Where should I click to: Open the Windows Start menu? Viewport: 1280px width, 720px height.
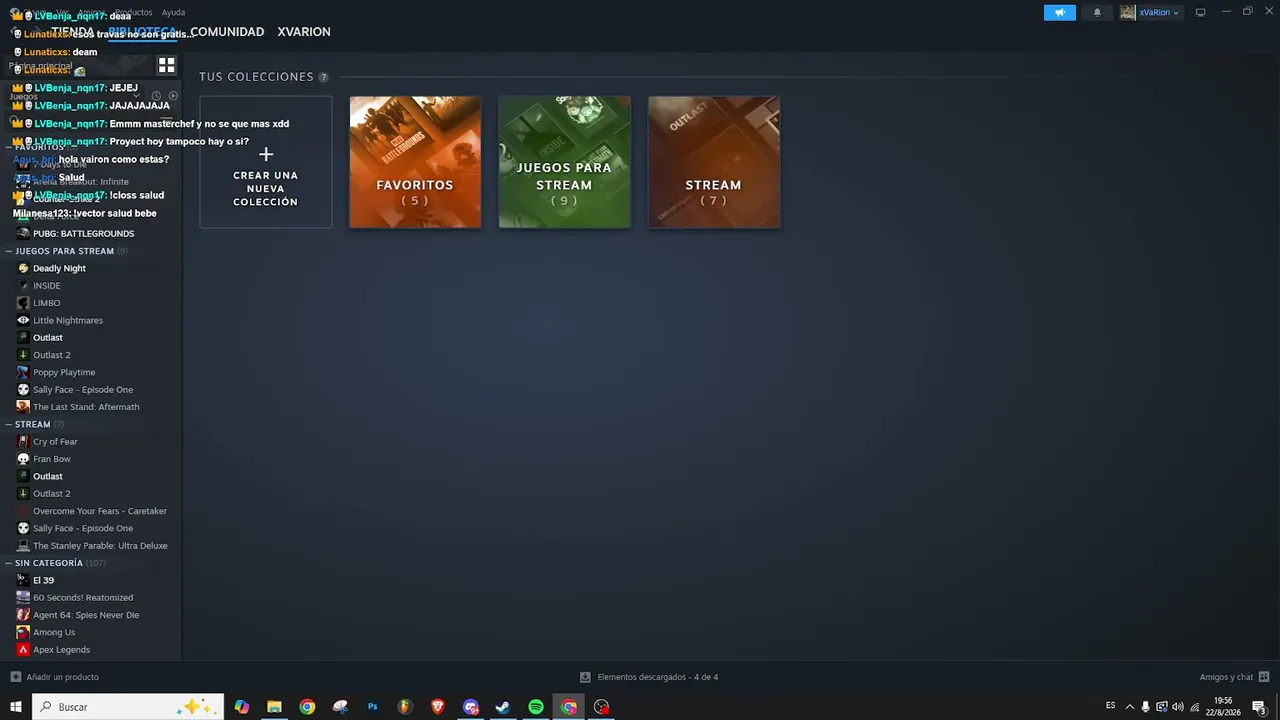[x=16, y=707]
